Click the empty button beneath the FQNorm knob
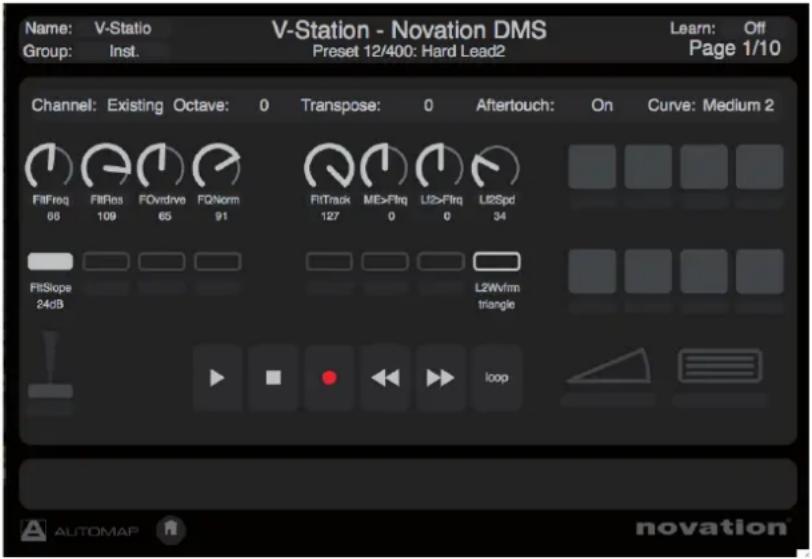The image size is (812, 559). [218, 262]
